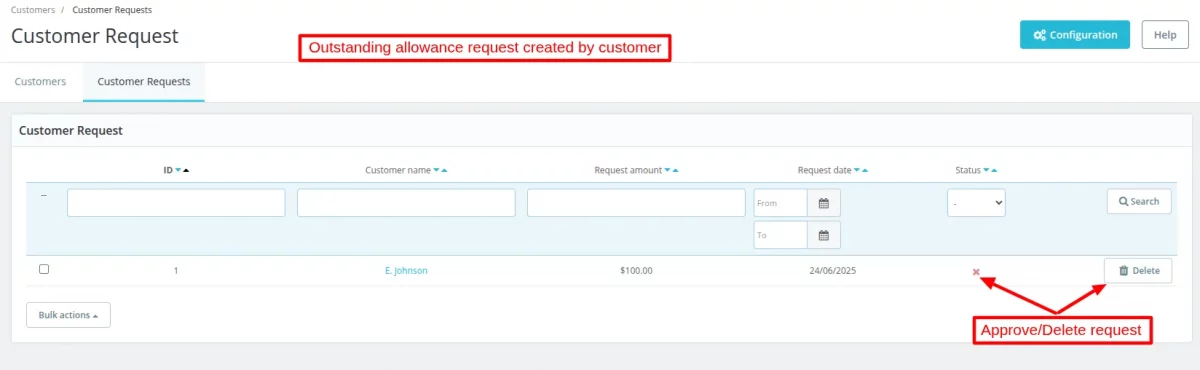The width and height of the screenshot is (1200, 370).
Task: Open the Status filter dropdown
Action: [976, 203]
